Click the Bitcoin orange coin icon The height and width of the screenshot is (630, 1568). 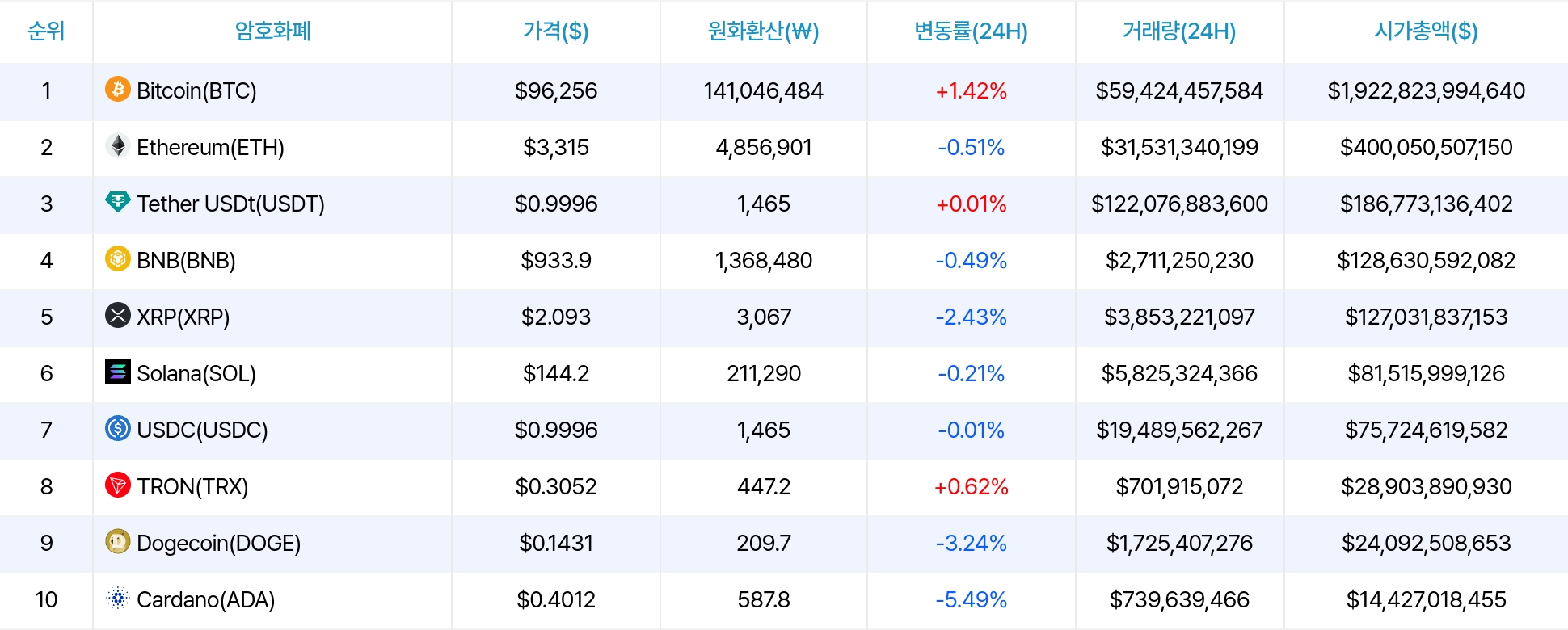118,89
